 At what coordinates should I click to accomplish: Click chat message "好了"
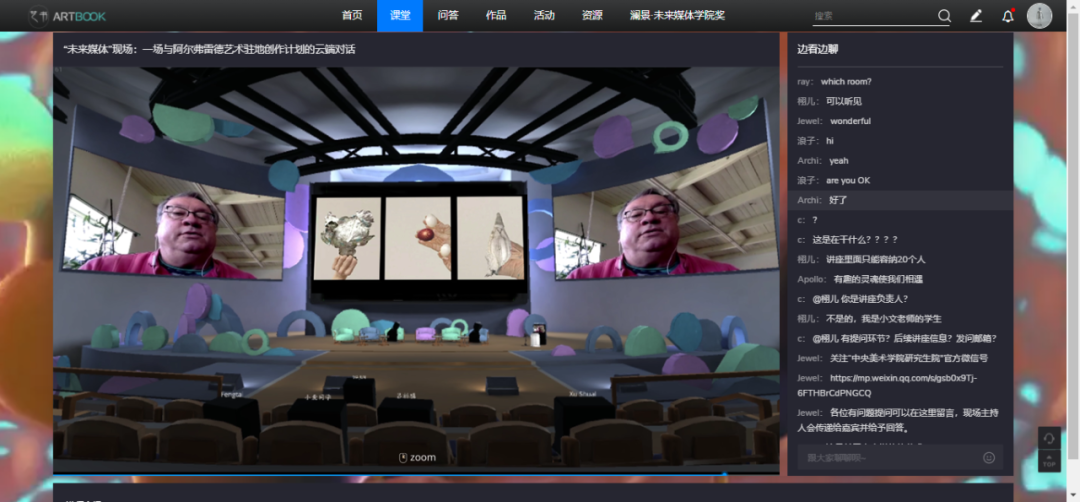[838, 200]
